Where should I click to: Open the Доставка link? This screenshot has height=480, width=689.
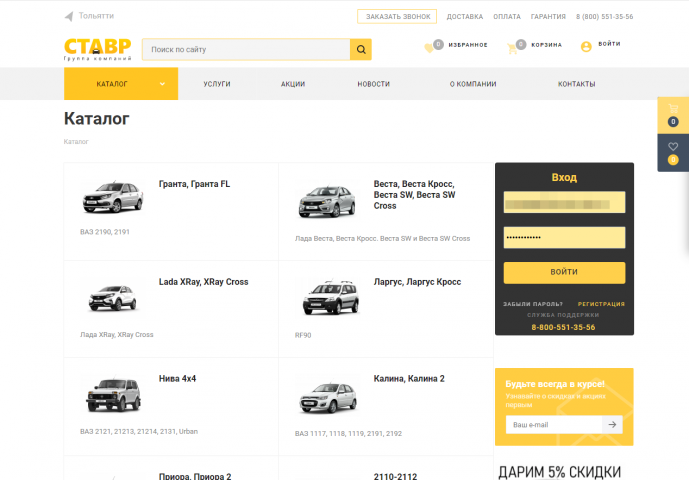point(464,17)
